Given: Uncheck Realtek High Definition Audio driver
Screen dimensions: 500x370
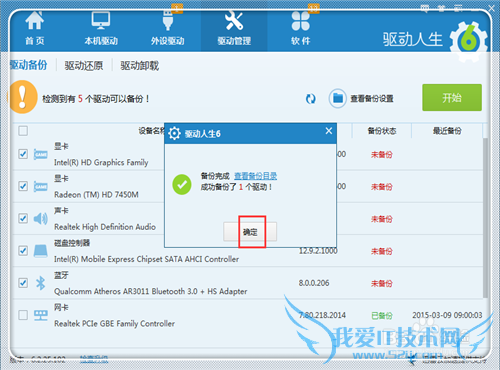Looking at the screenshot, I should coord(23,218).
